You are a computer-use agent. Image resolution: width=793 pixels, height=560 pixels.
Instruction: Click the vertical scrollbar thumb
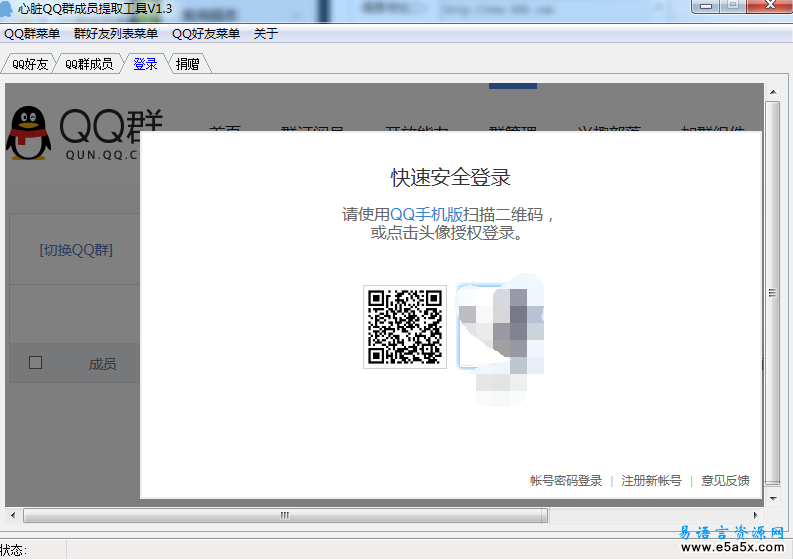(773, 293)
